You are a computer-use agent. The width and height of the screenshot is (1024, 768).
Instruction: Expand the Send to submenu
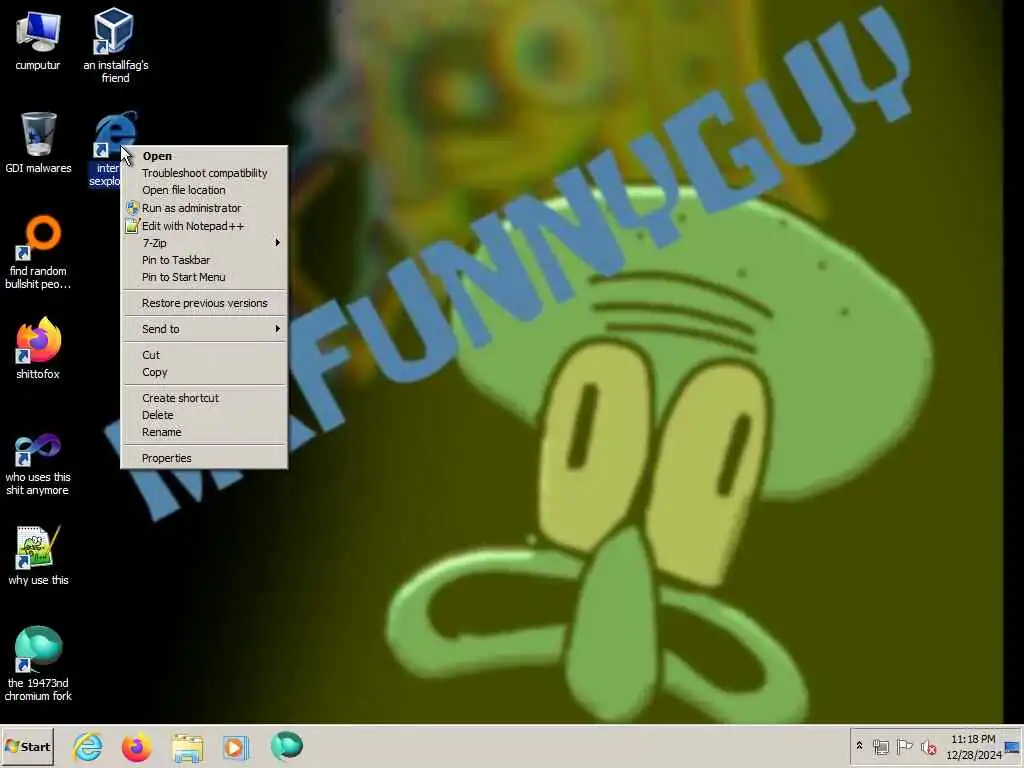pyautogui.click(x=204, y=329)
